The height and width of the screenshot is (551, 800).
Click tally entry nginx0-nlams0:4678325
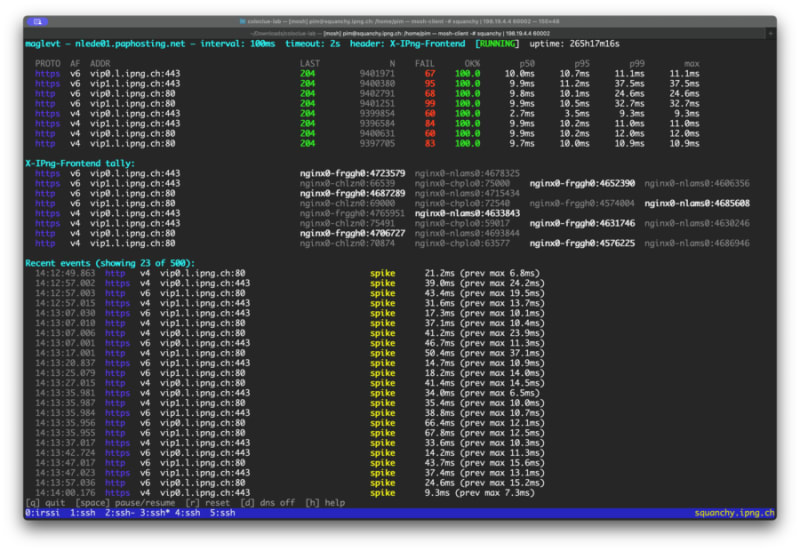click(x=467, y=173)
